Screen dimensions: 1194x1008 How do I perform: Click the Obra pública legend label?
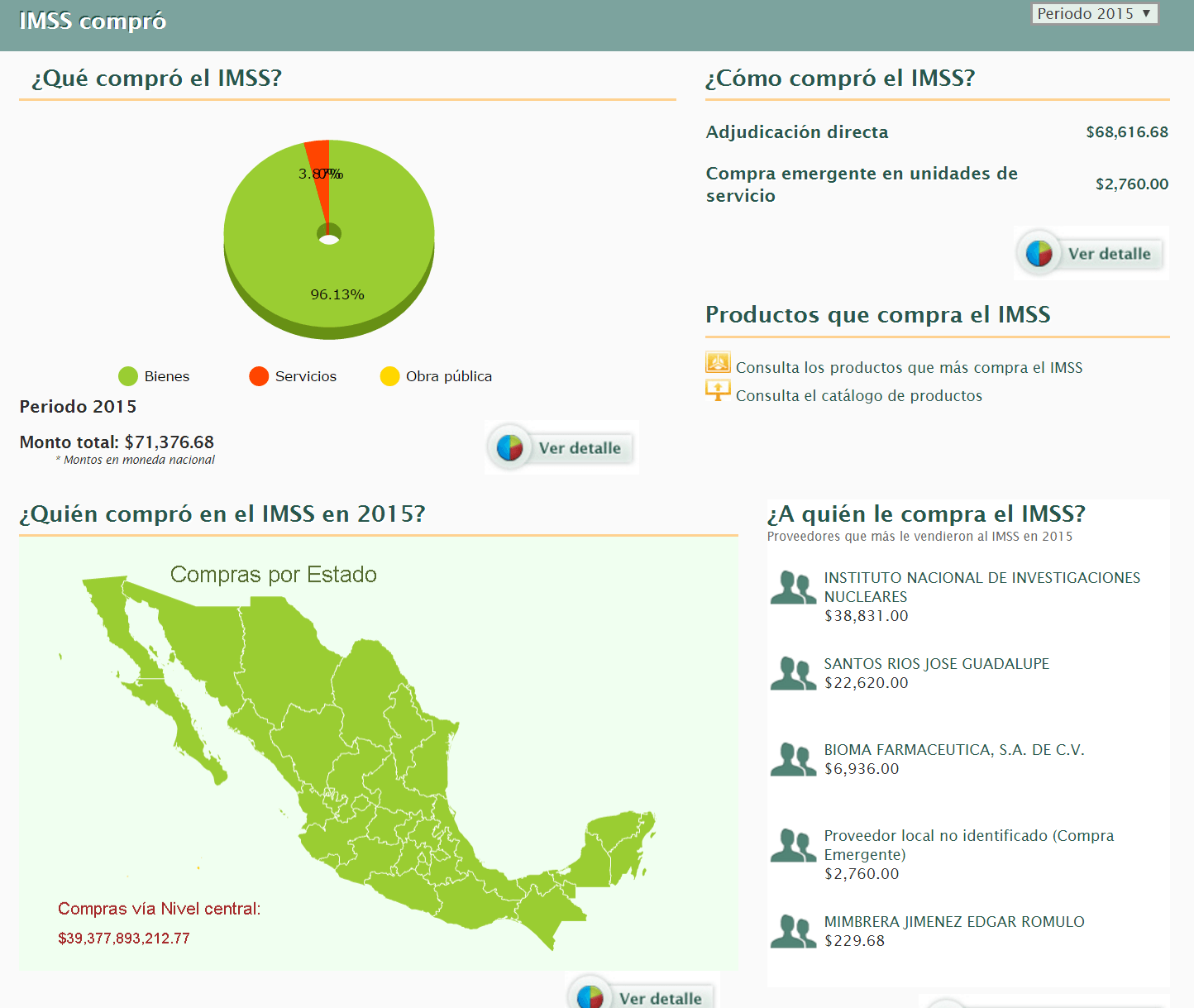pos(449,376)
